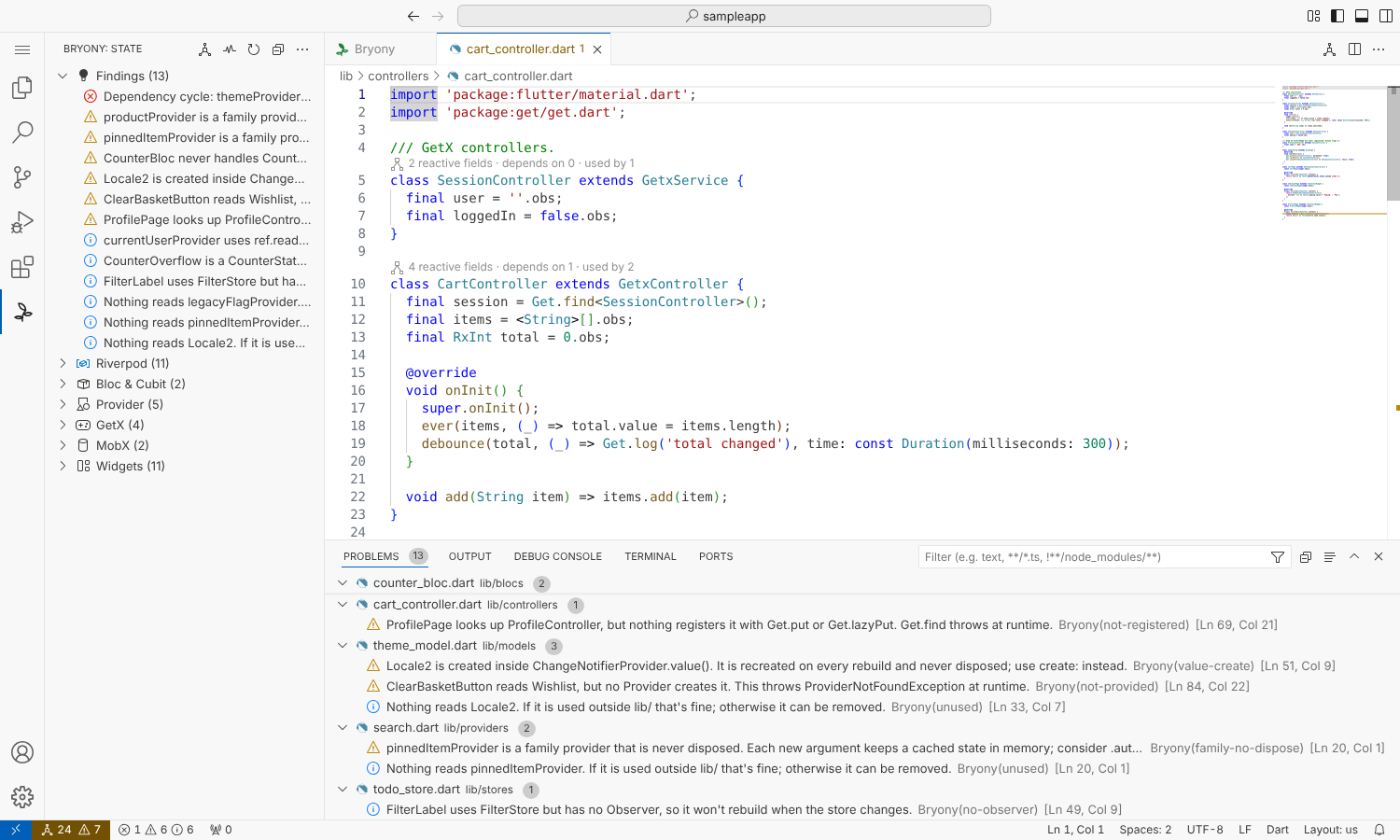Open the Explorer view in activity bar
The height and width of the screenshot is (840, 1400).
(22, 88)
